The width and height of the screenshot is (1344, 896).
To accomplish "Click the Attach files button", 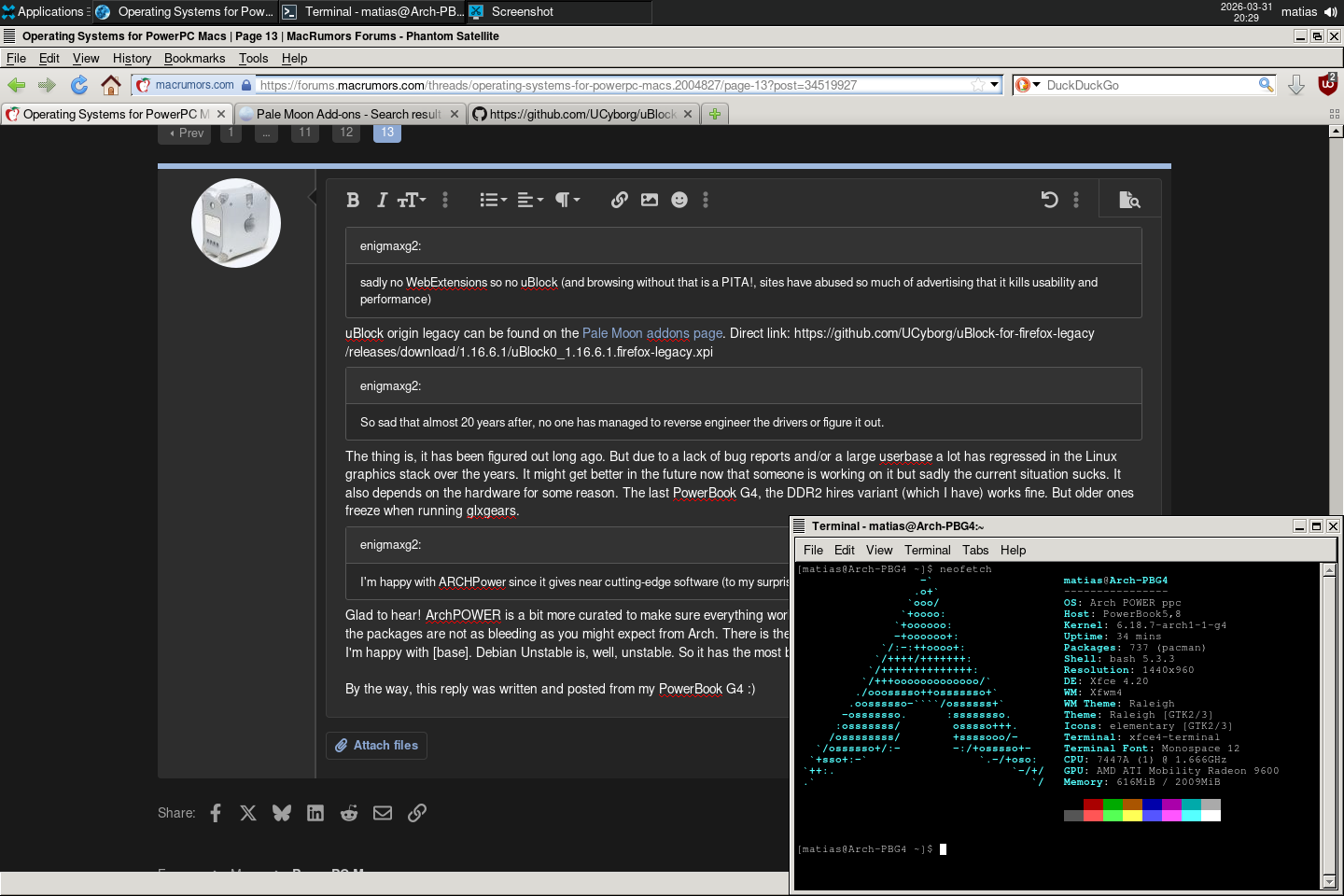I will [376, 745].
